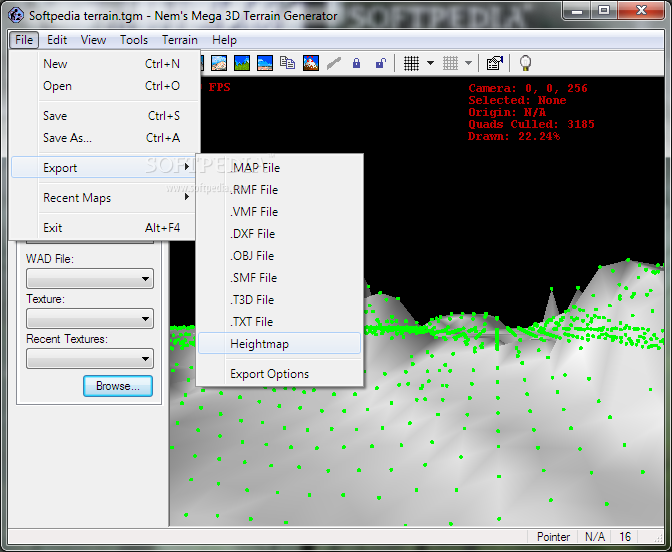The width and height of the screenshot is (672, 552).
Task: Select Heightmap export option
Action: click(x=279, y=344)
